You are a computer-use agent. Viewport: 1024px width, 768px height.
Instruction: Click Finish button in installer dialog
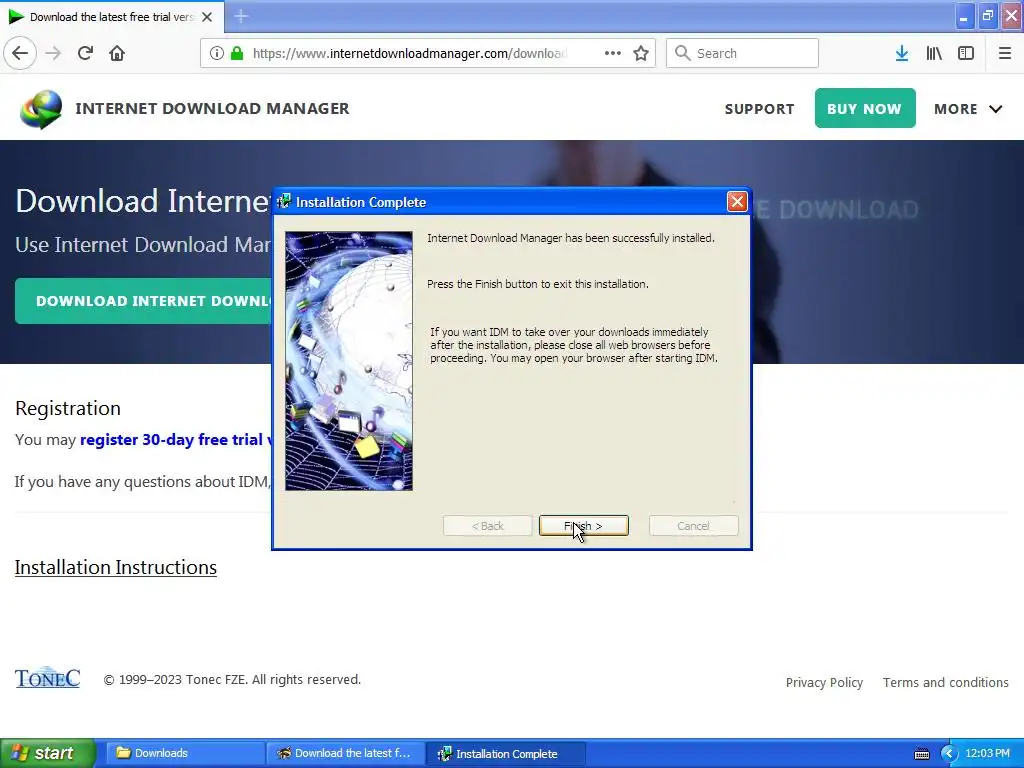coord(583,526)
